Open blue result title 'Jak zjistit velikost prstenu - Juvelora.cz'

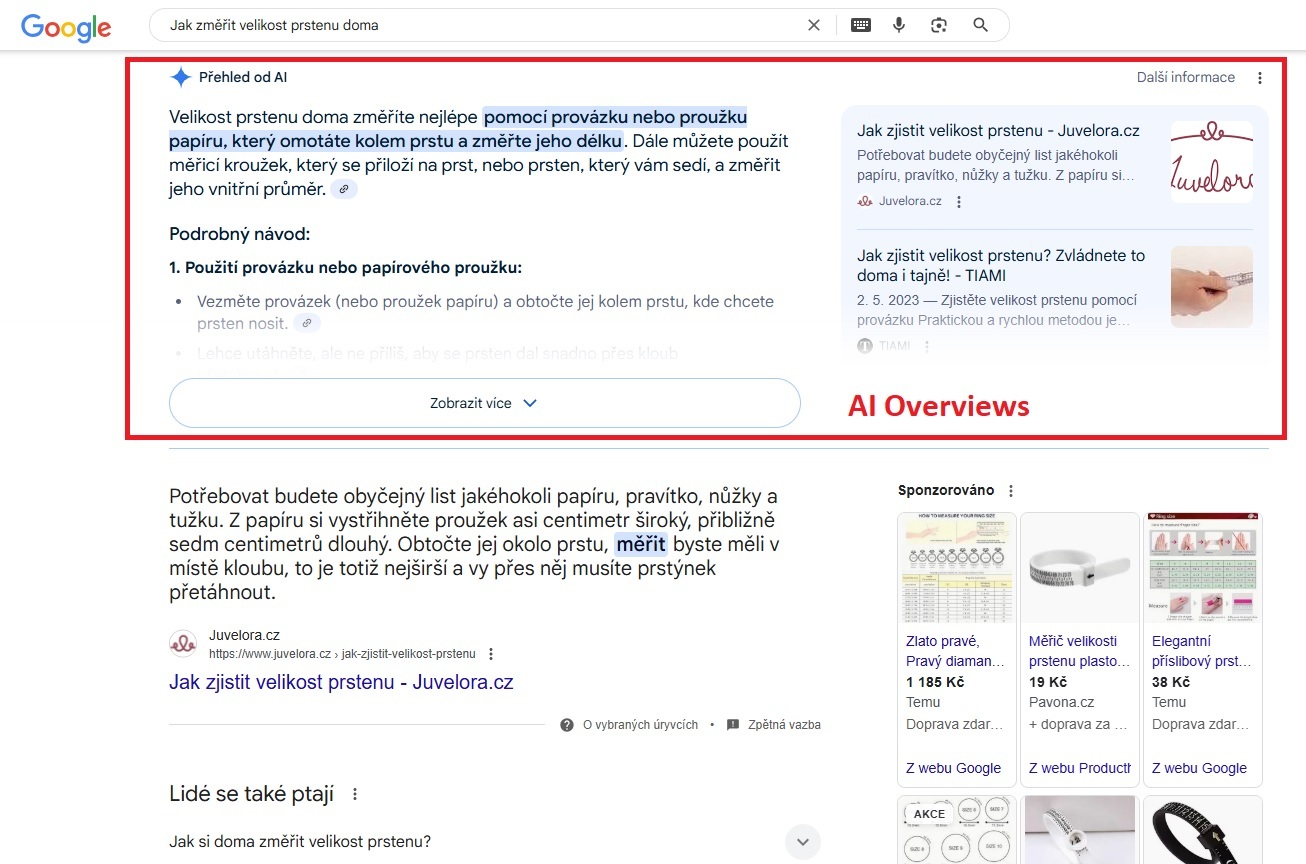[341, 682]
